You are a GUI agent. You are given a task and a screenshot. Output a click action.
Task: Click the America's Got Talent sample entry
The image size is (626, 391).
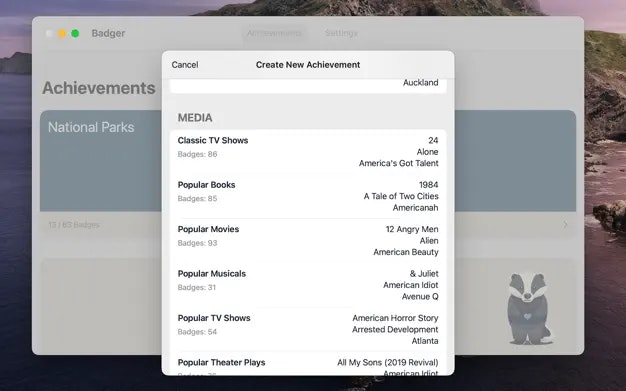click(398, 163)
